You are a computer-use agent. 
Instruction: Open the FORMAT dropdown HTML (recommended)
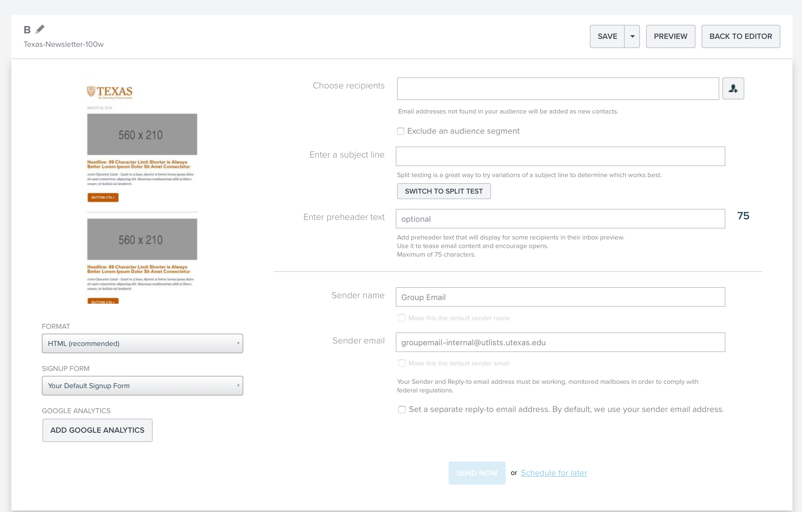[142, 343]
